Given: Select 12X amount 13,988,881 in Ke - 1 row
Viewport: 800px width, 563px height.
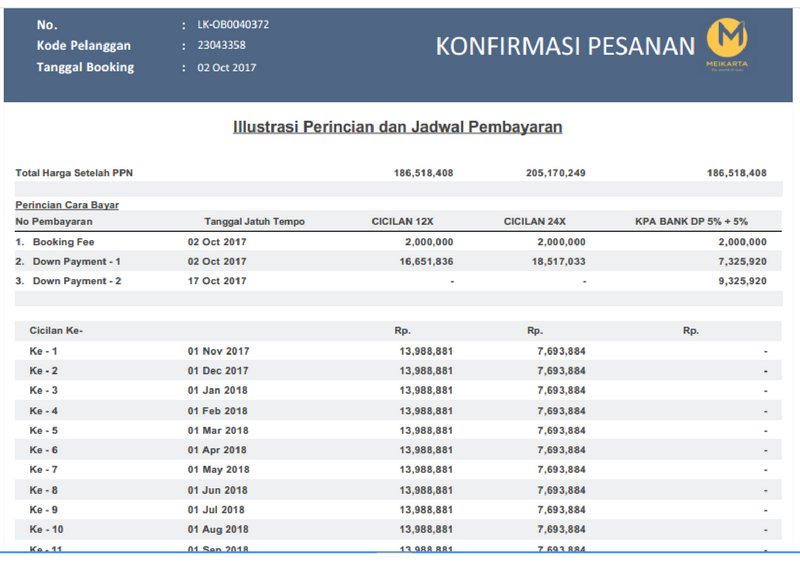Looking at the screenshot, I should click(x=426, y=351).
